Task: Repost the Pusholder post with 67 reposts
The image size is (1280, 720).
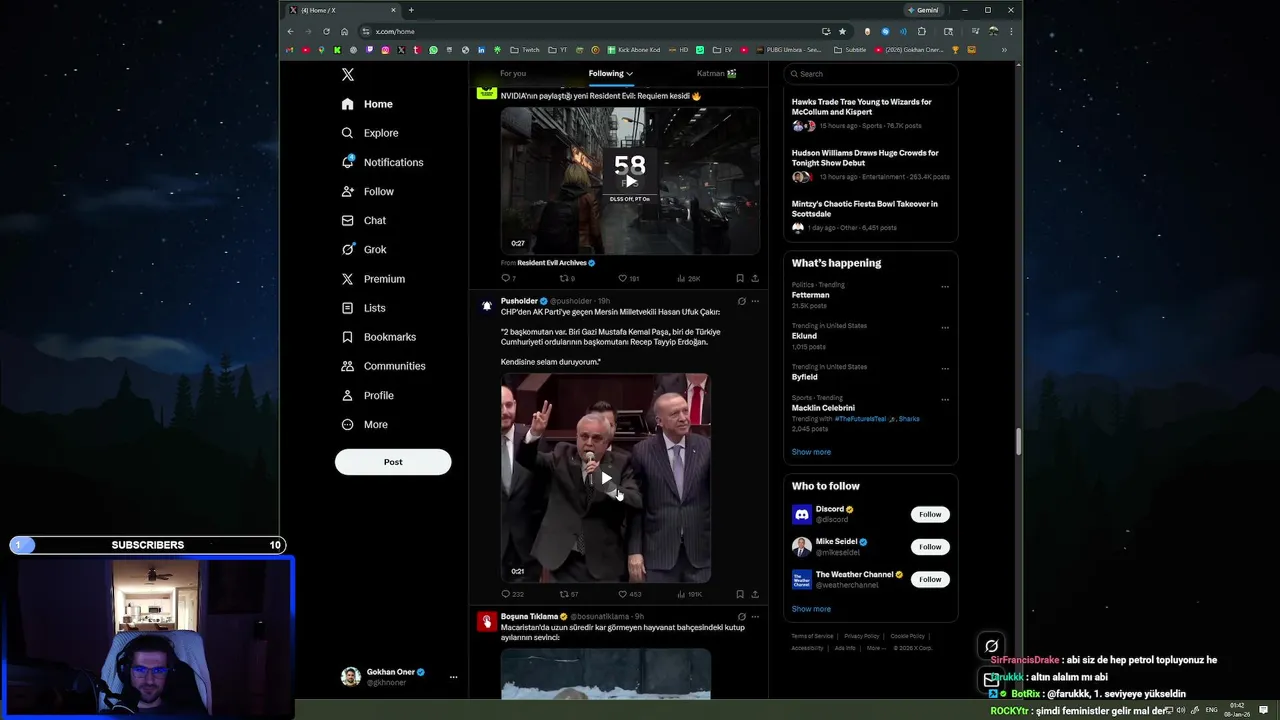Action: (568, 594)
